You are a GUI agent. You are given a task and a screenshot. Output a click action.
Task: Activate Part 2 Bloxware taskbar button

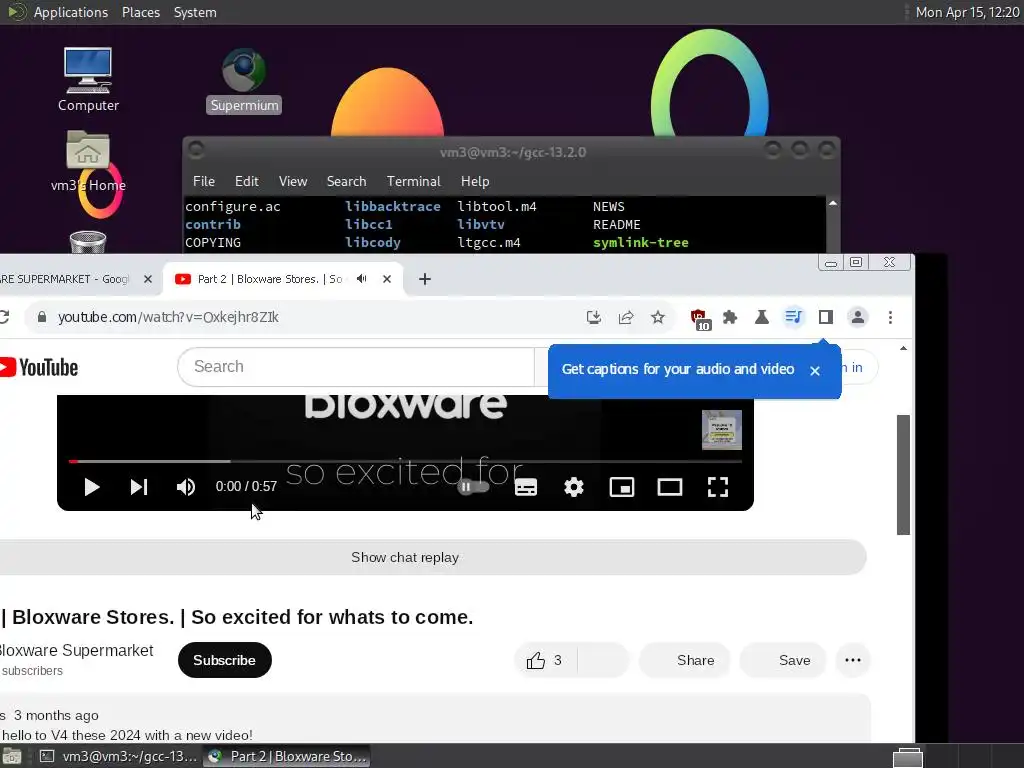coord(287,756)
